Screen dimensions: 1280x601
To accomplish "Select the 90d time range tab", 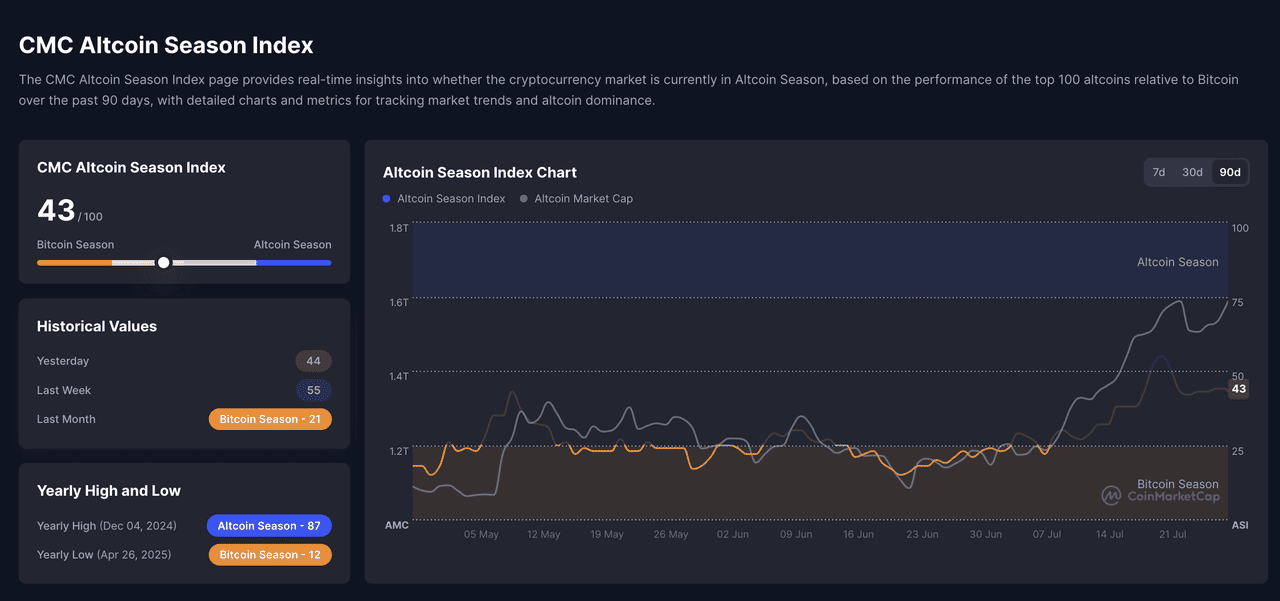I will click(1229, 172).
